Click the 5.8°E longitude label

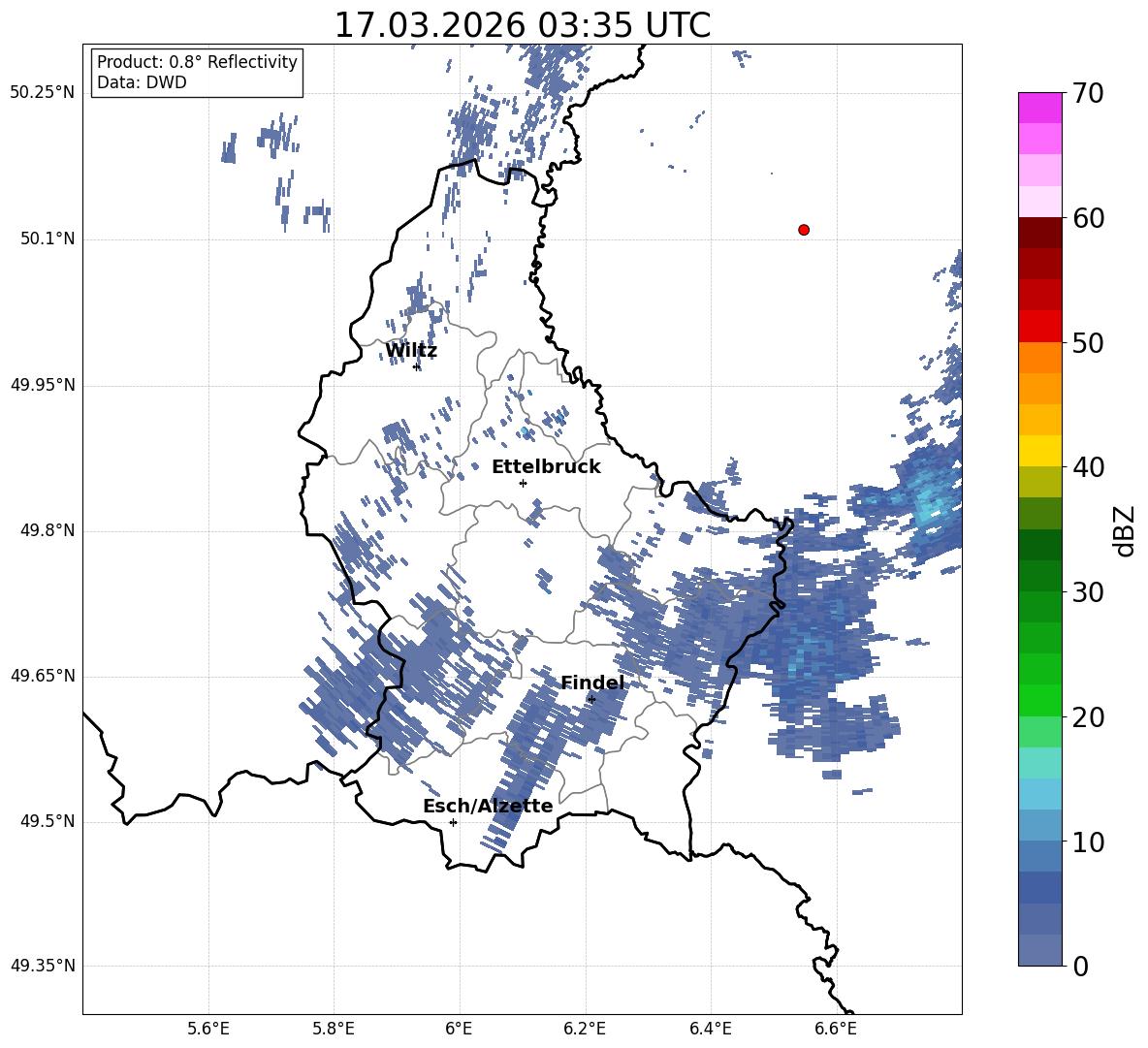(334, 1029)
